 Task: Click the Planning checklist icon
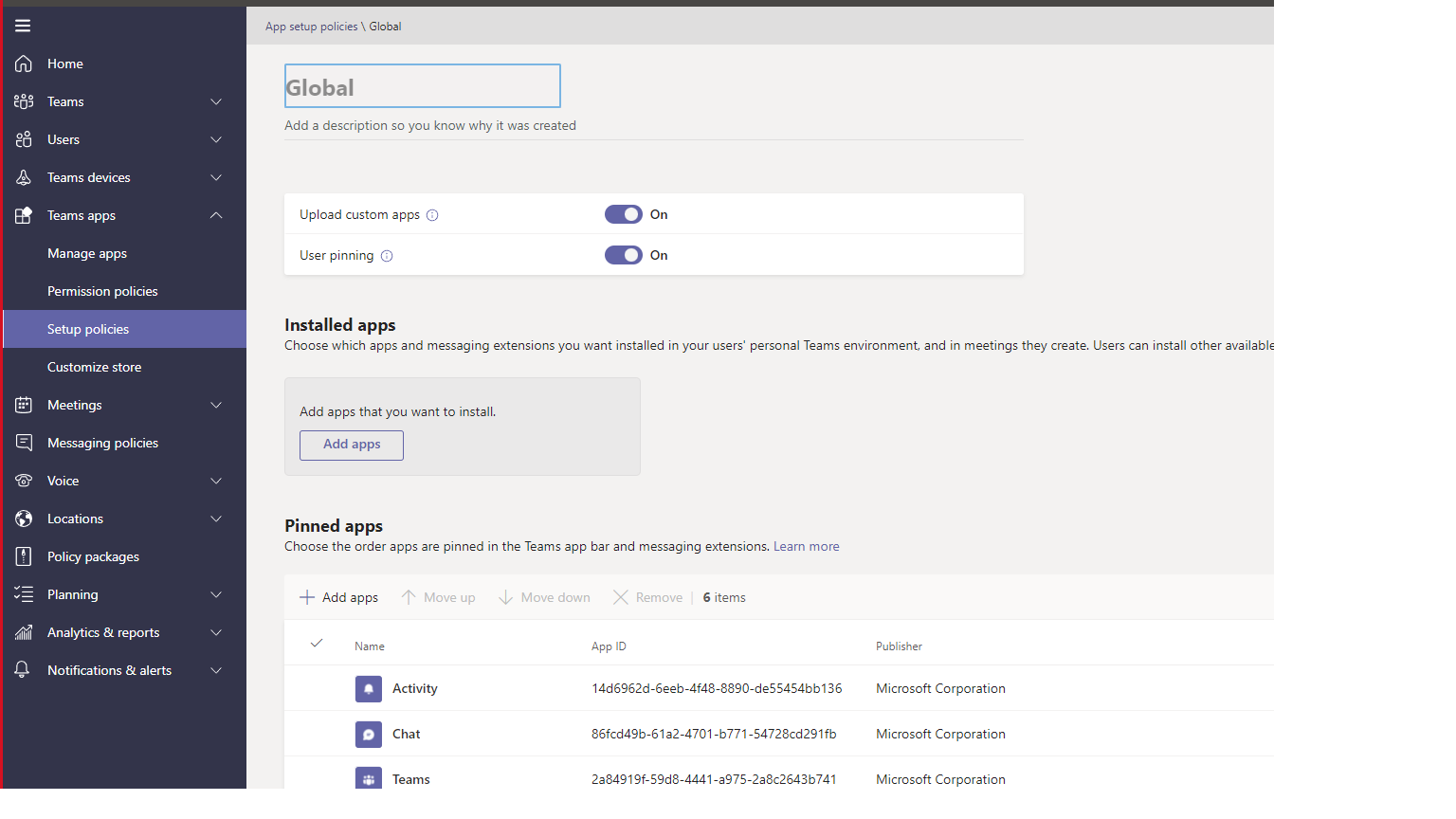(24, 594)
